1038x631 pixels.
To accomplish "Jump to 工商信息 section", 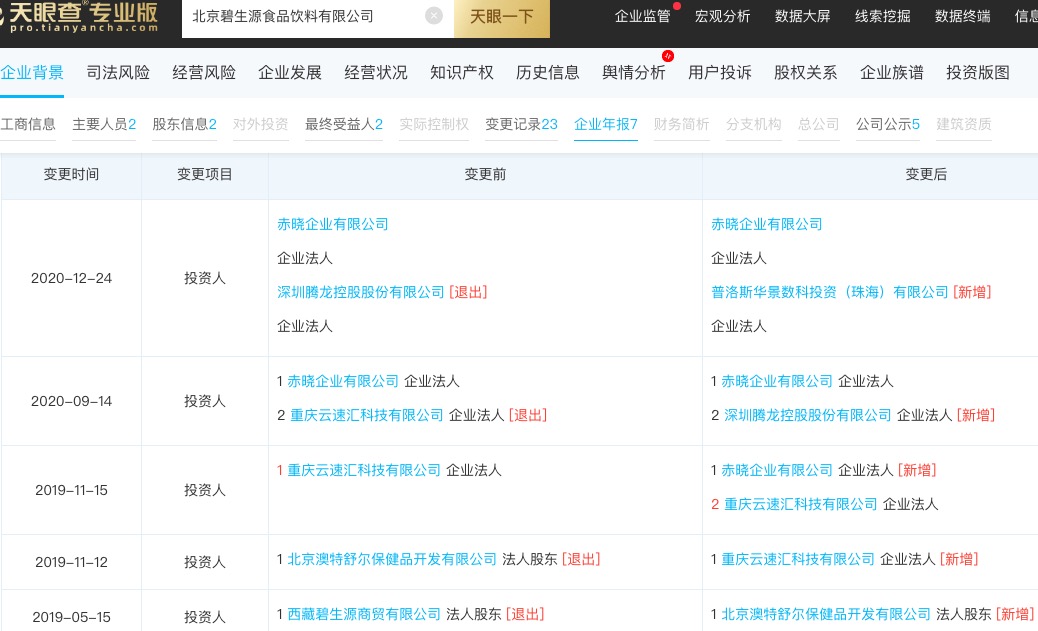I will [28, 124].
